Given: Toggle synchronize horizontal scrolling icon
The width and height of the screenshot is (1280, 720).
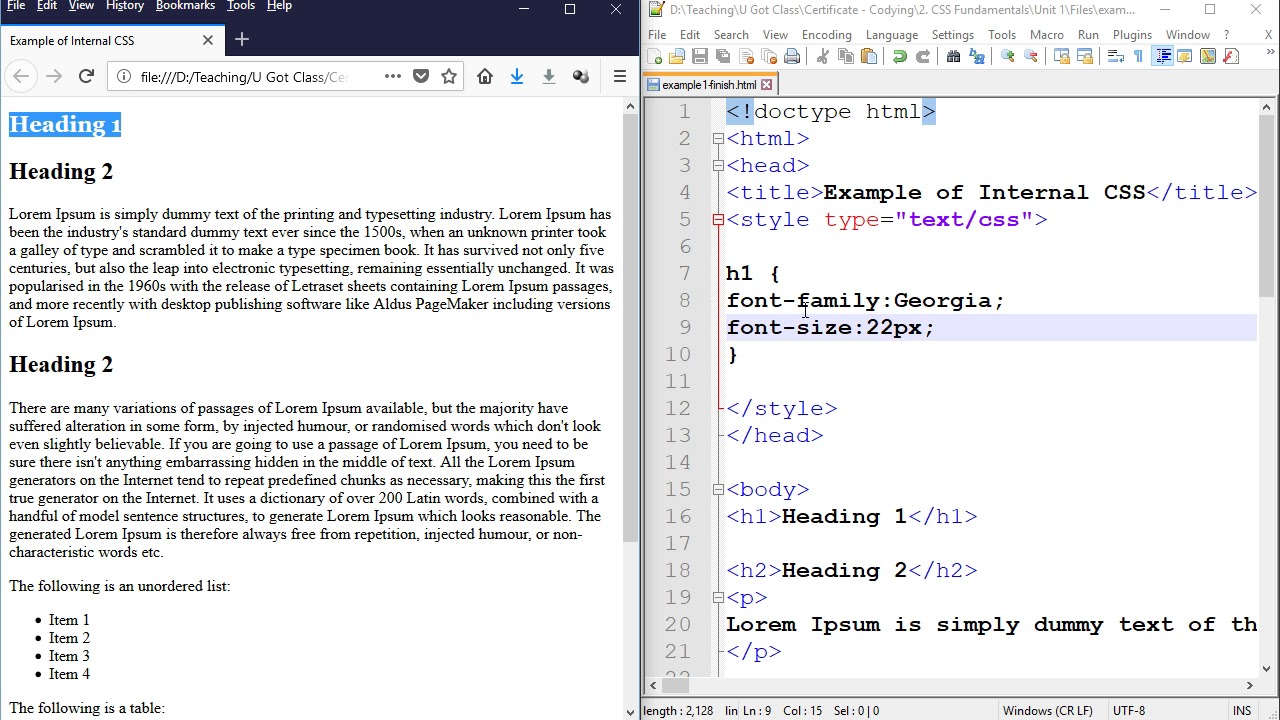Looking at the screenshot, I should (x=1084, y=57).
